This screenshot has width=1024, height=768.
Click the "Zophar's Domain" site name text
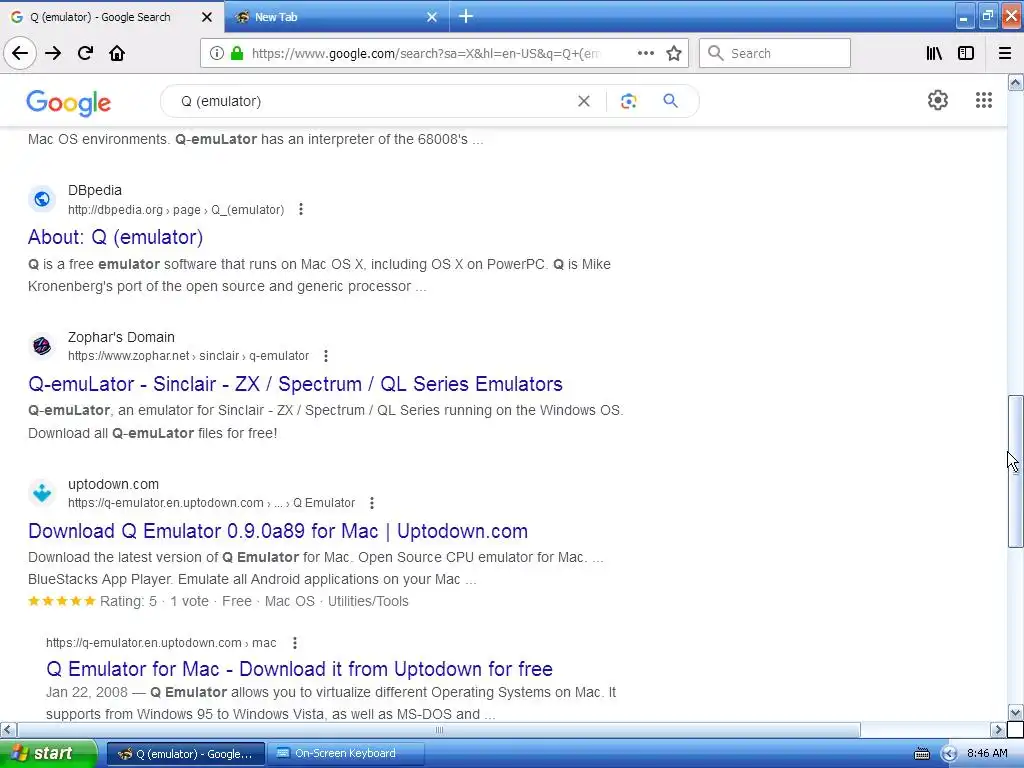pyautogui.click(x=121, y=337)
